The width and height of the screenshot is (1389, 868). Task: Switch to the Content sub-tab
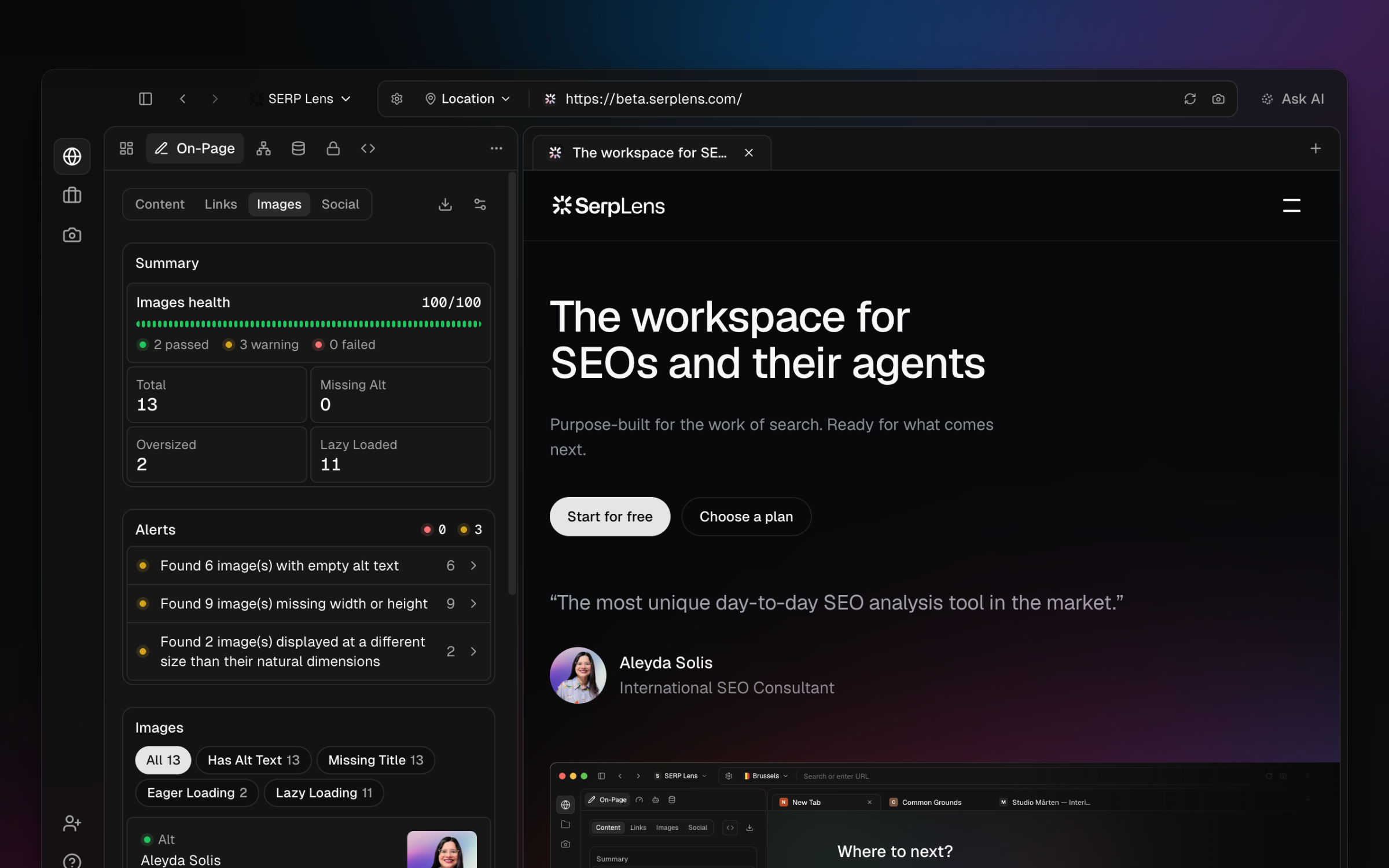160,204
